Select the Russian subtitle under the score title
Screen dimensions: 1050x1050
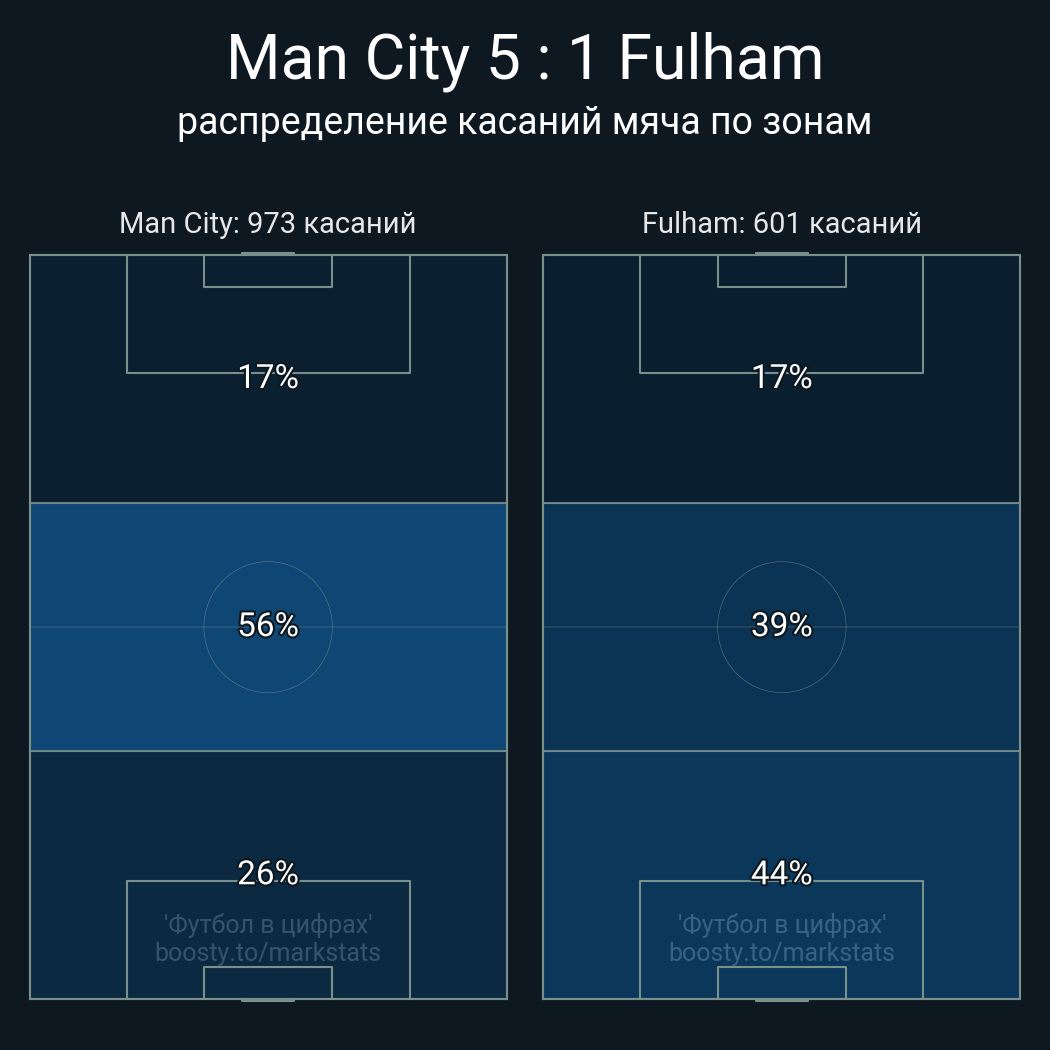(525, 121)
